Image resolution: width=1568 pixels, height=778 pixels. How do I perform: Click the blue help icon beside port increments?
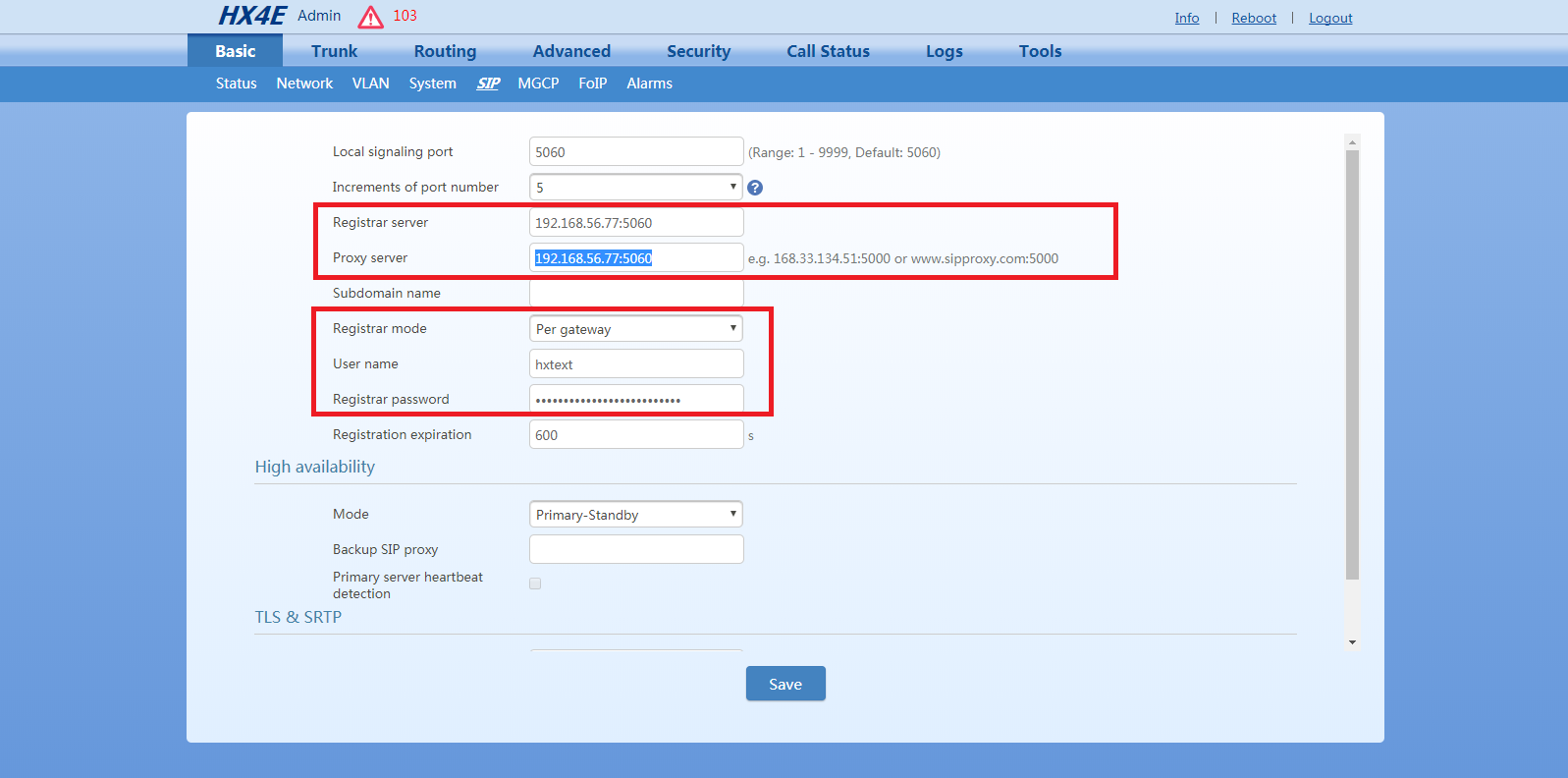point(754,188)
